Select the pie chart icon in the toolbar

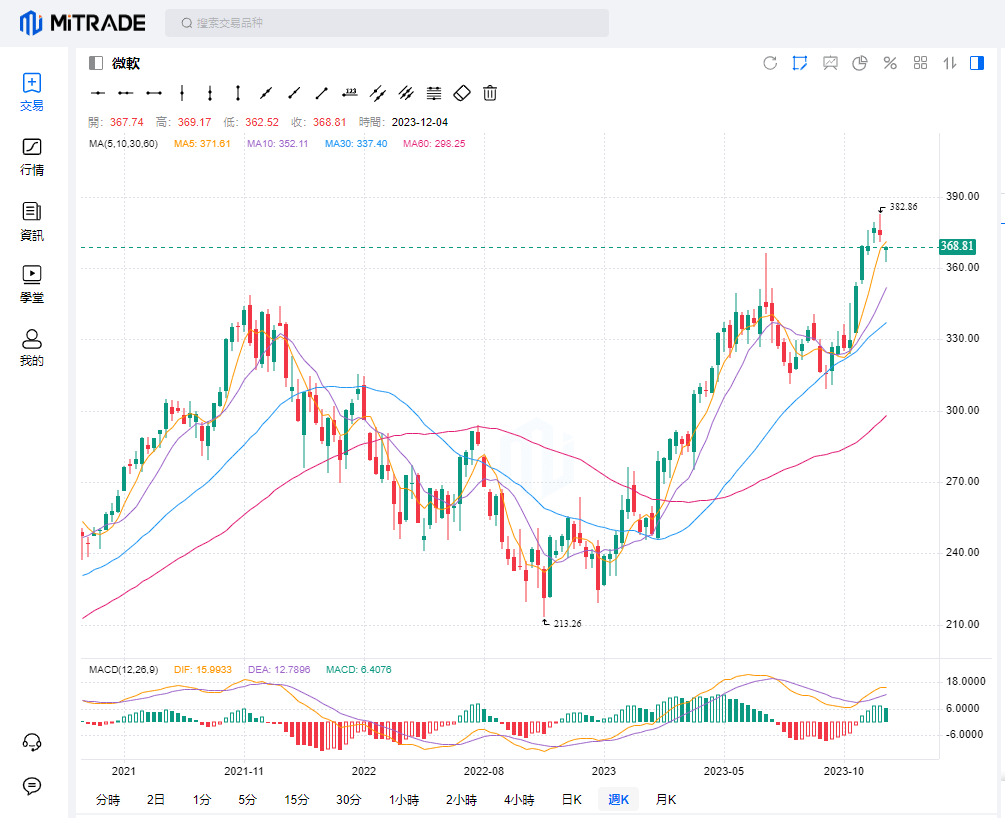(x=859, y=63)
